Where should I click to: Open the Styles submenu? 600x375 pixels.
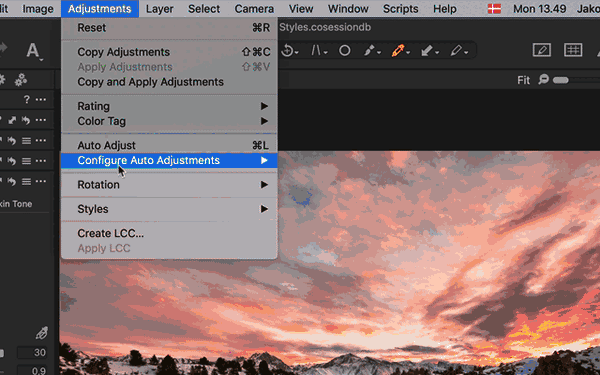(x=169, y=209)
